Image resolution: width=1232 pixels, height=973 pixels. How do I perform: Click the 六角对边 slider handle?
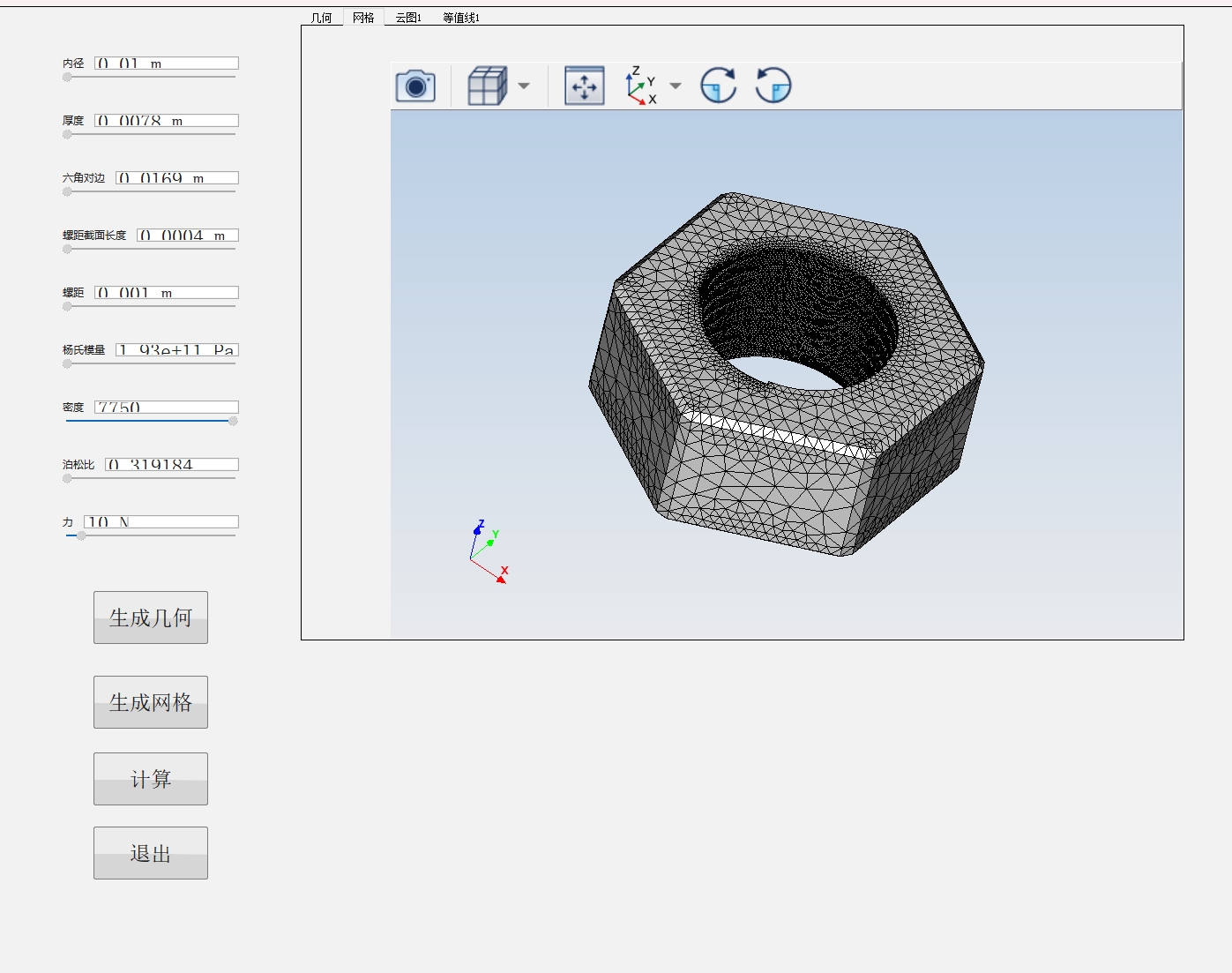tap(67, 191)
